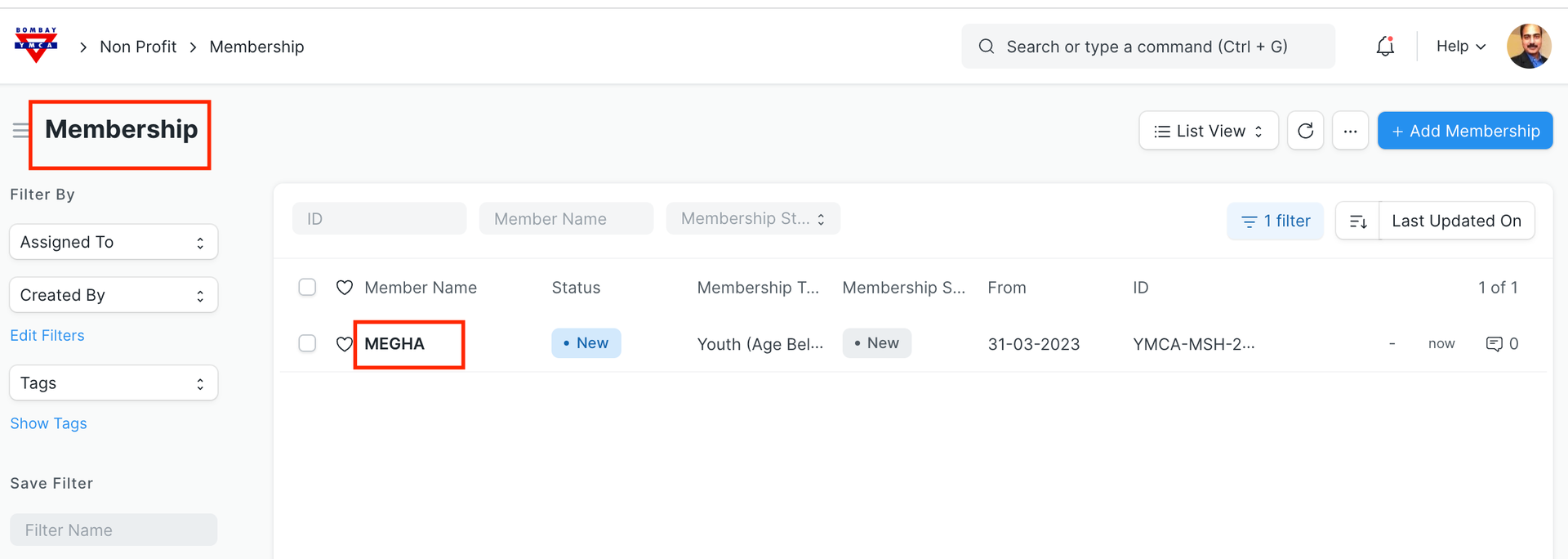Focus the Member Name filter field

click(x=566, y=219)
